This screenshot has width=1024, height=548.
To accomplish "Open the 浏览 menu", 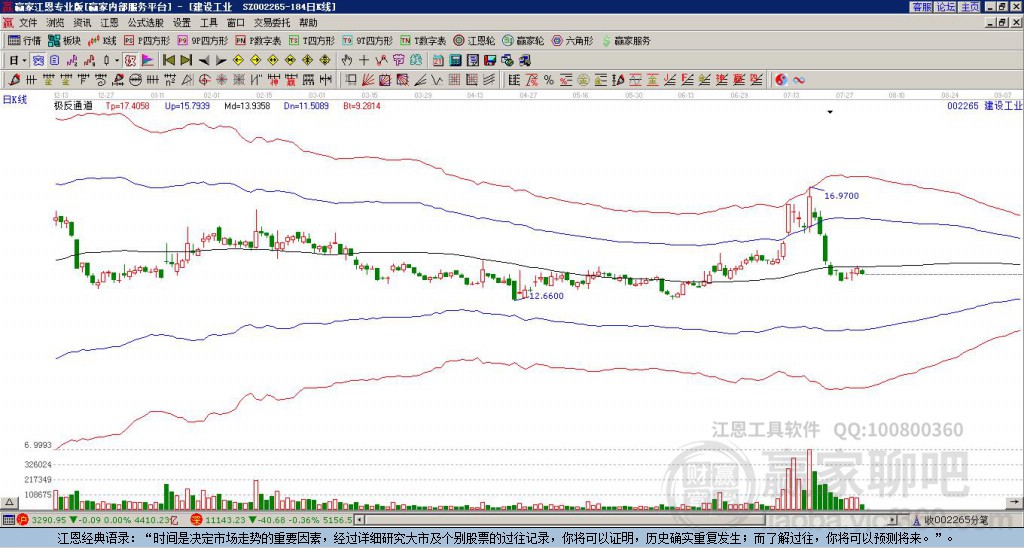I will point(56,23).
